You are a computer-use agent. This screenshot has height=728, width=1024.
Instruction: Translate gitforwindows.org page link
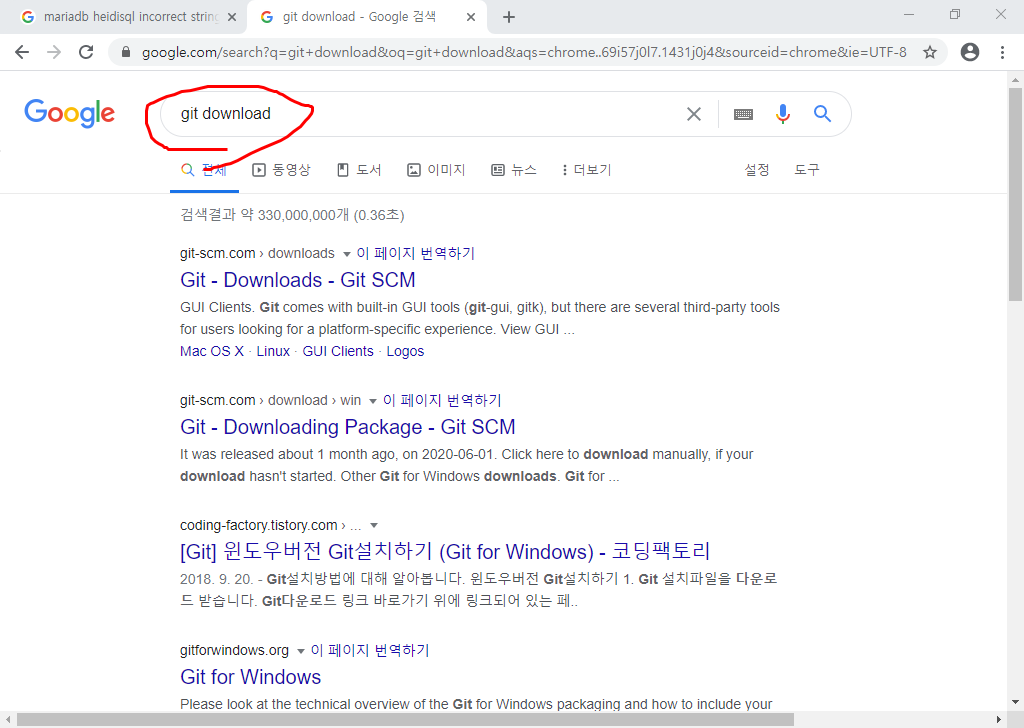click(x=370, y=650)
